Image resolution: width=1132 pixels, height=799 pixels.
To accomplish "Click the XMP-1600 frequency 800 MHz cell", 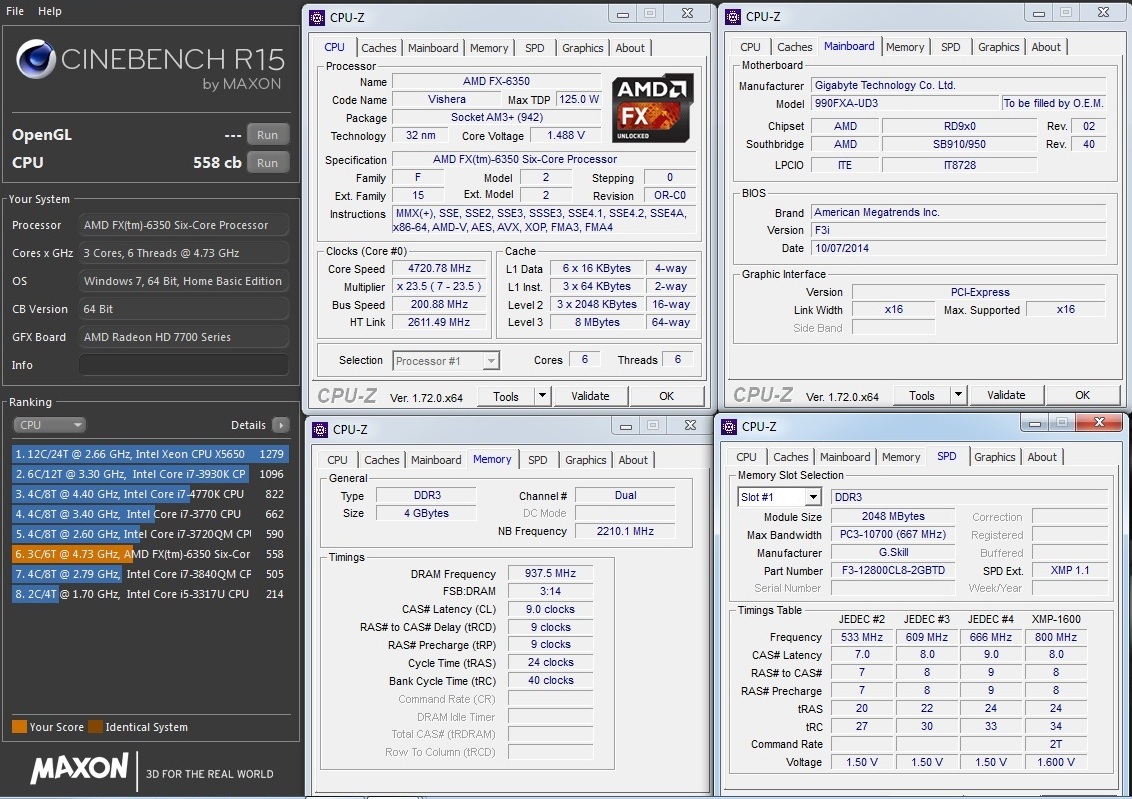I will click(1055, 637).
